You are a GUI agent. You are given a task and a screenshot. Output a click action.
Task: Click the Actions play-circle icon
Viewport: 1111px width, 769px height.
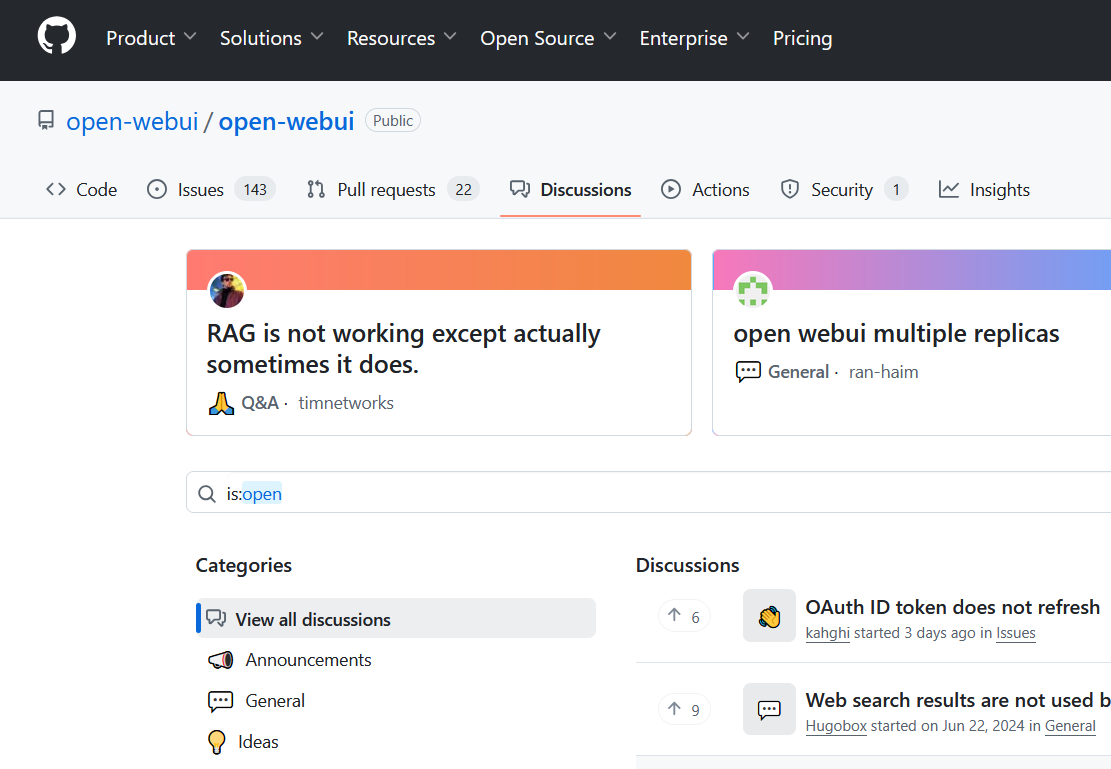pyautogui.click(x=671, y=189)
